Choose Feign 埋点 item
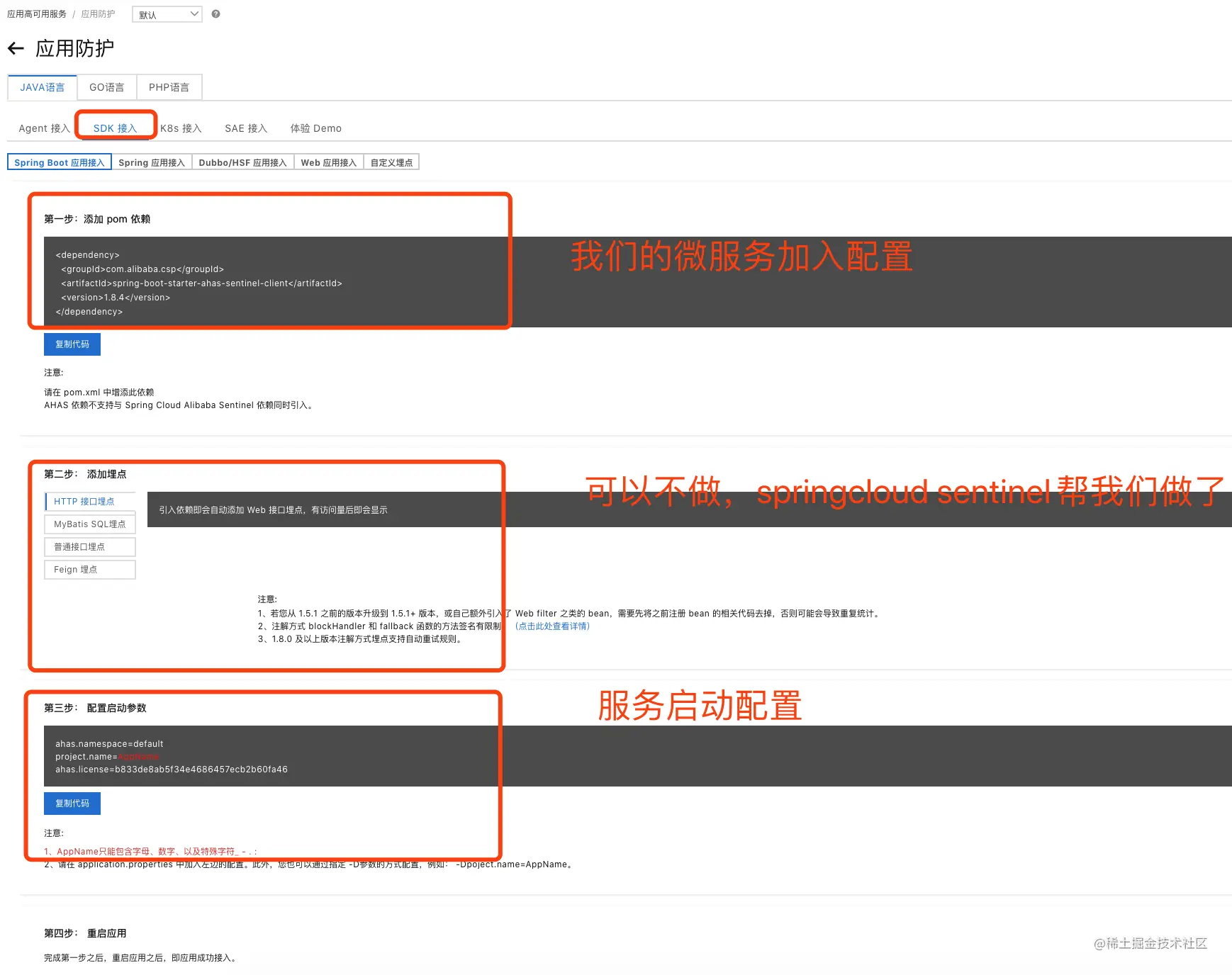 click(90, 570)
